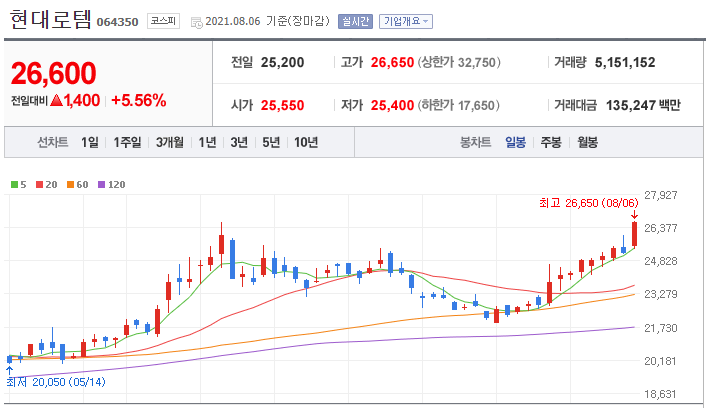This screenshot has height=408, width=706.
Task: Switch to the 주봉 candle chart
Action: coord(551,142)
